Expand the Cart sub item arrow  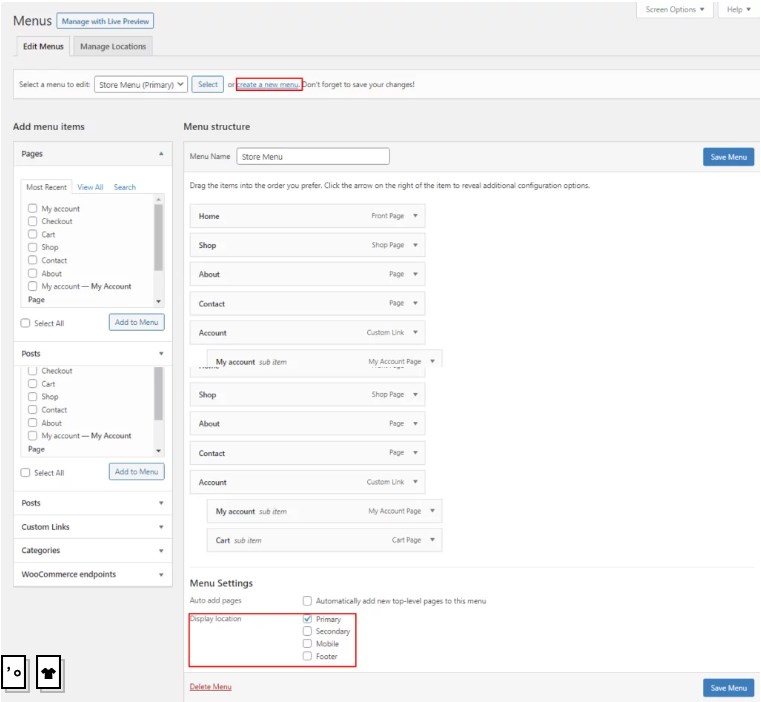(x=432, y=540)
